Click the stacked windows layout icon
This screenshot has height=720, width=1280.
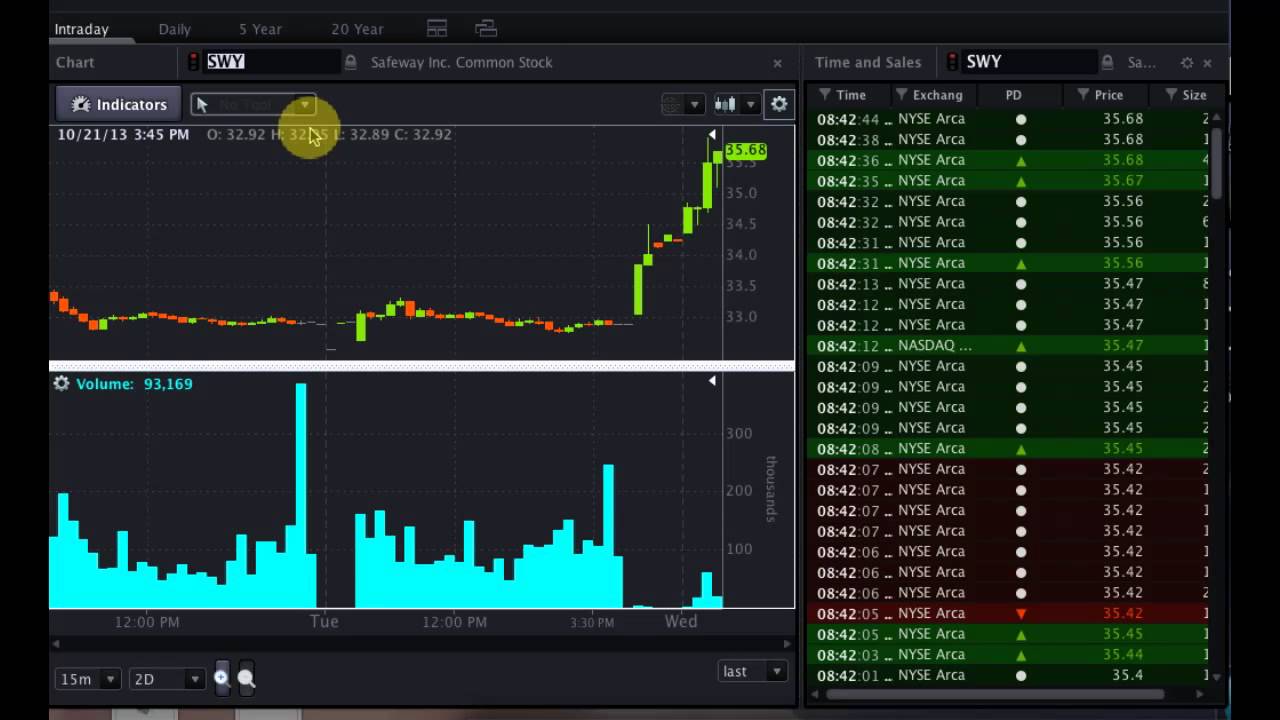pos(486,28)
